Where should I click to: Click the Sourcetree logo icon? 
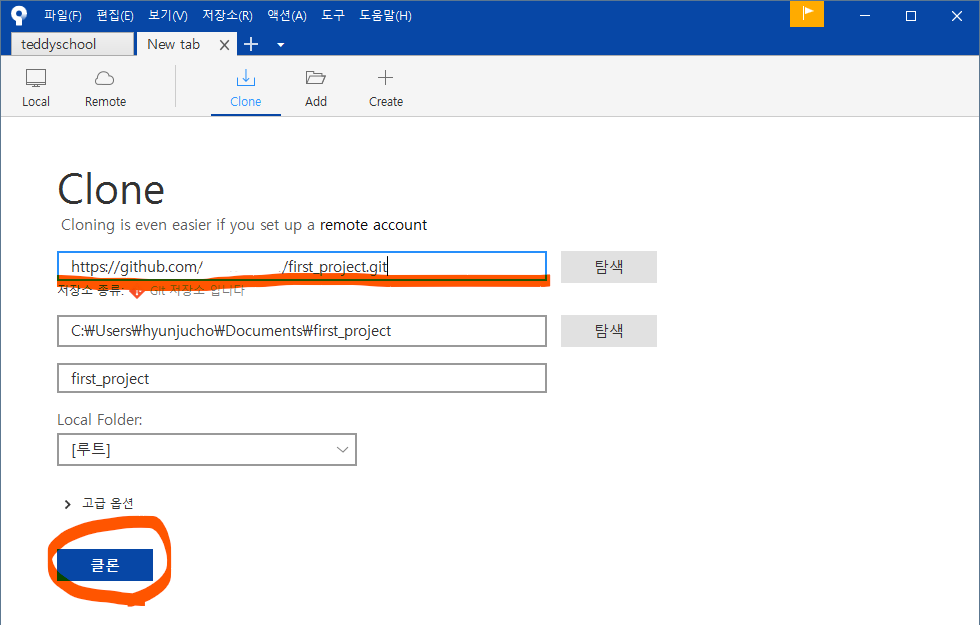[19, 16]
